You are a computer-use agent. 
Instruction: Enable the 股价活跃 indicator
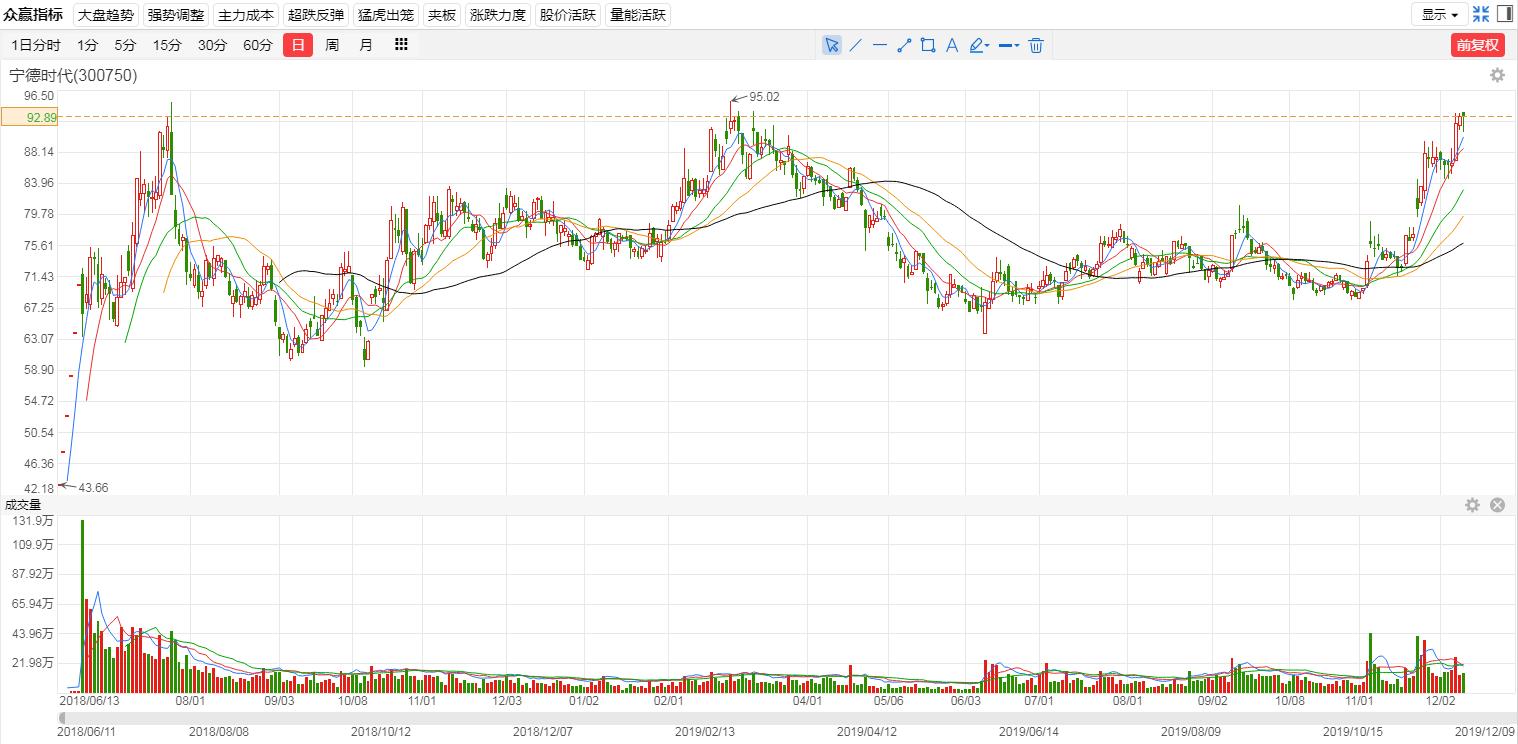[567, 15]
